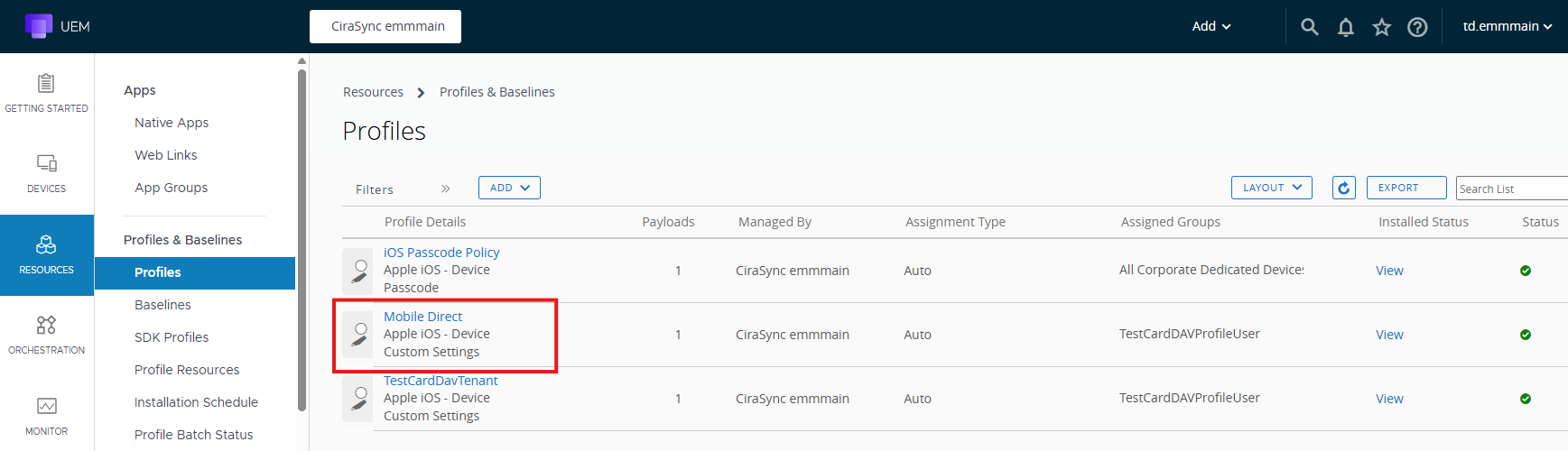This screenshot has width=1568, height=451.
Task: Expand the Filters panel with double chevron
Action: pyautogui.click(x=445, y=189)
